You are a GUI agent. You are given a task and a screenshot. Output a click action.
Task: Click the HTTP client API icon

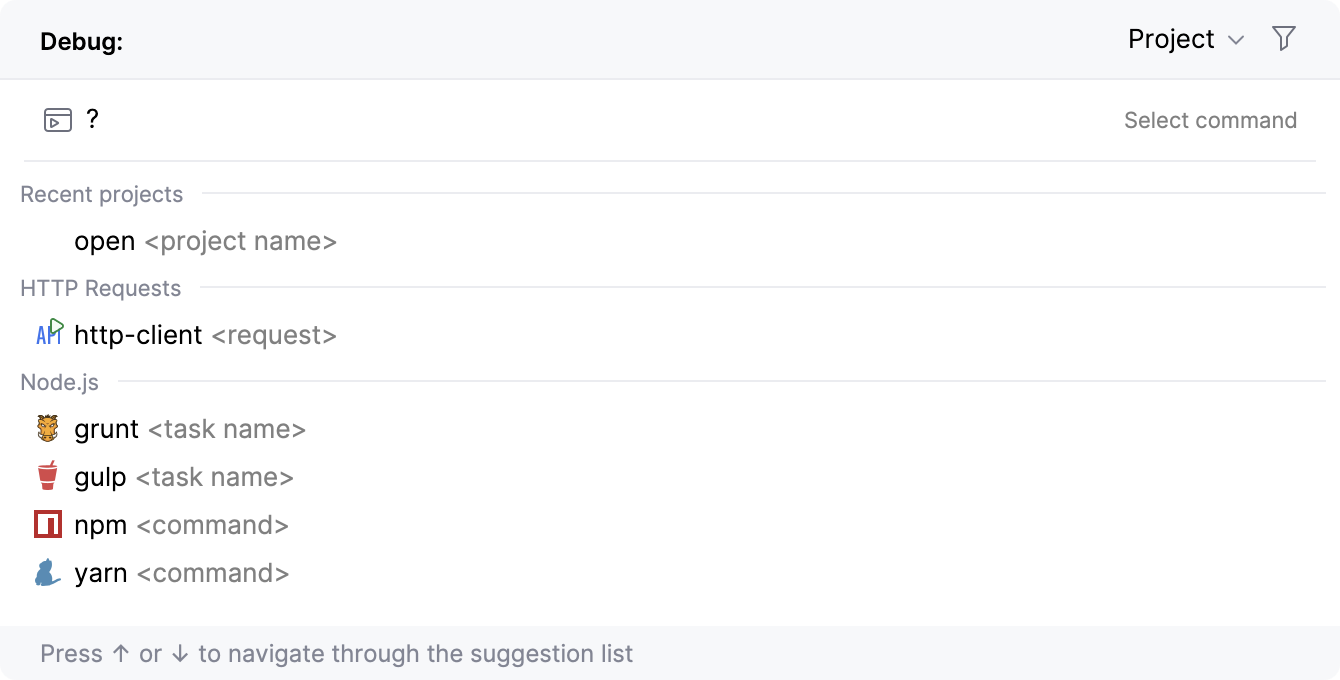[x=49, y=334]
